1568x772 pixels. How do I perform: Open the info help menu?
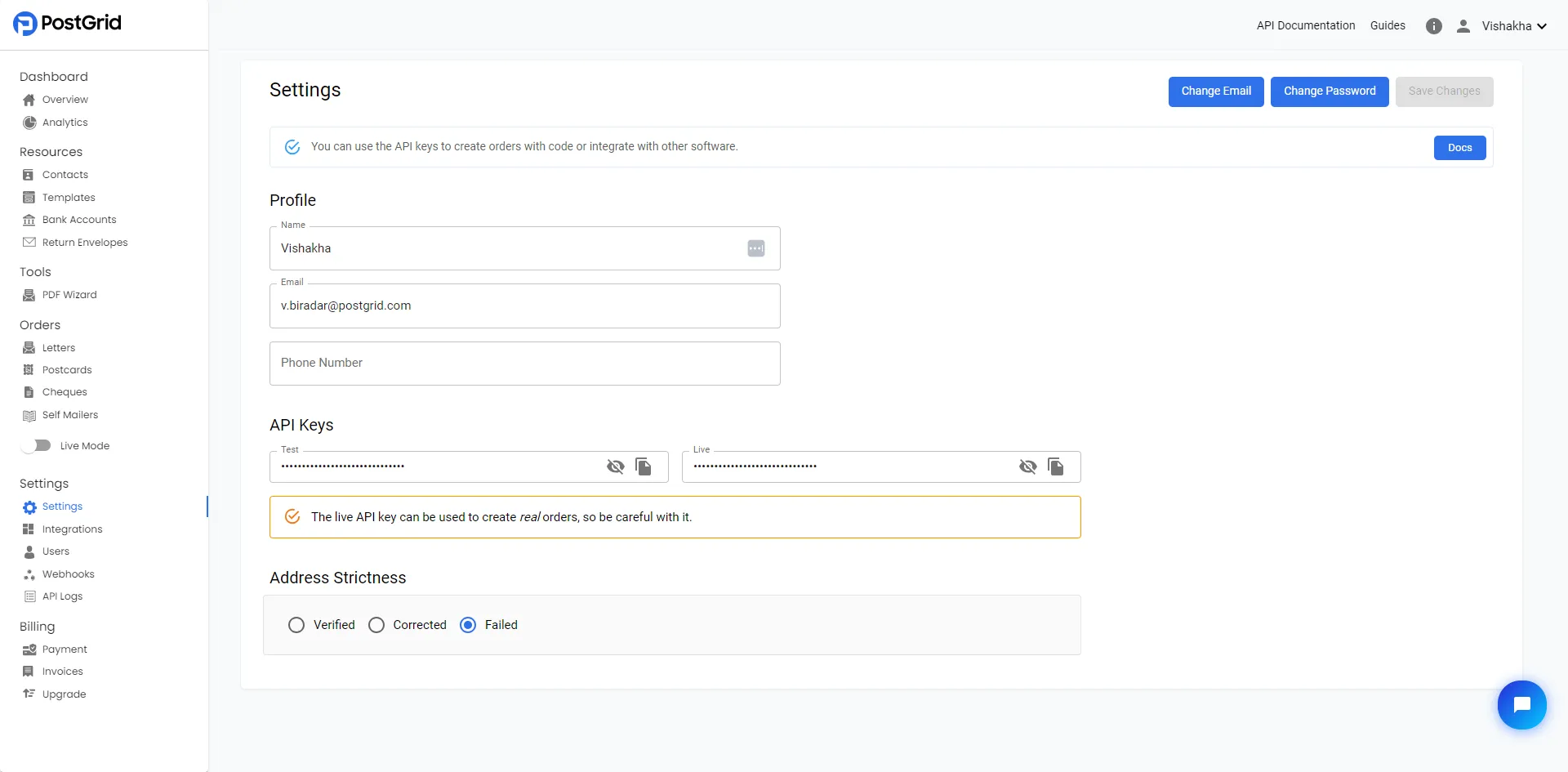pos(1434,25)
